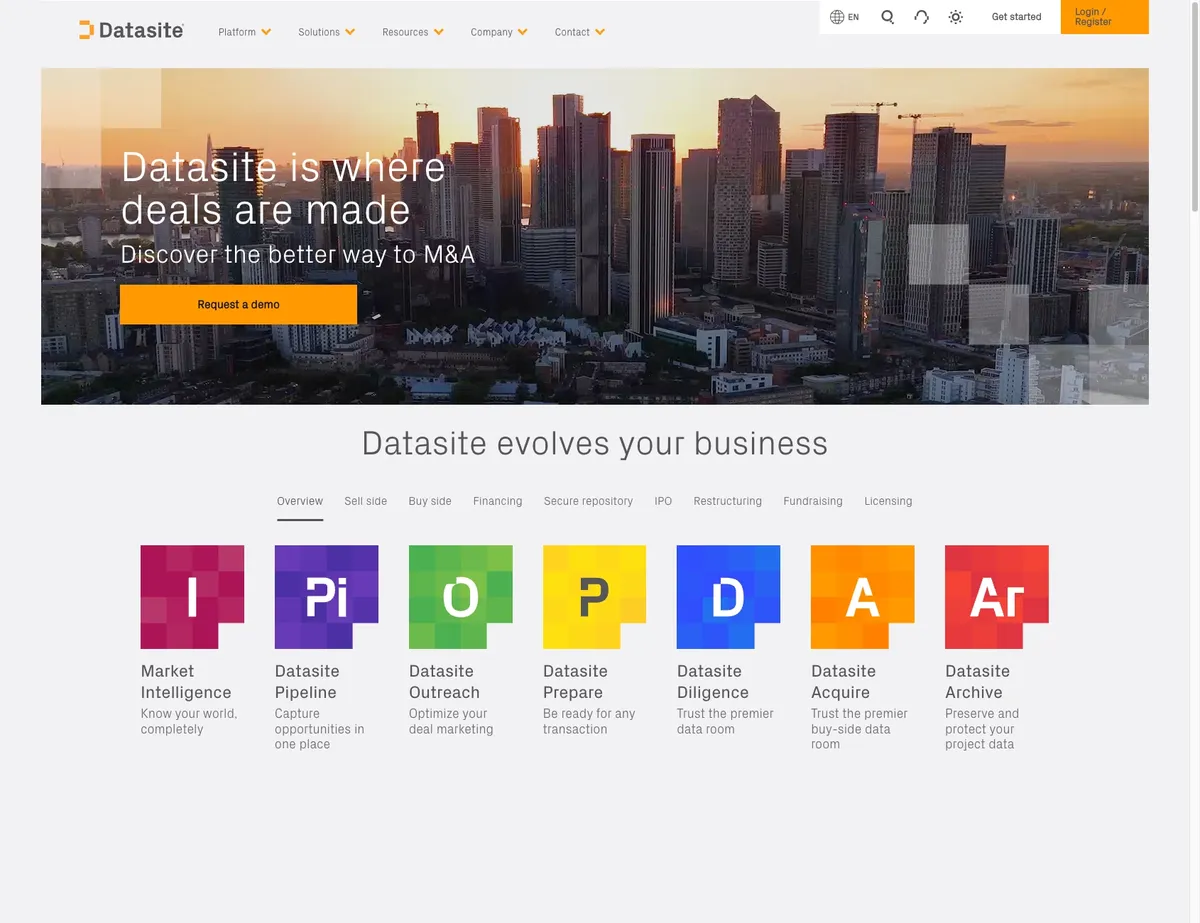Open the Datasite Prepare title link

coord(575,682)
